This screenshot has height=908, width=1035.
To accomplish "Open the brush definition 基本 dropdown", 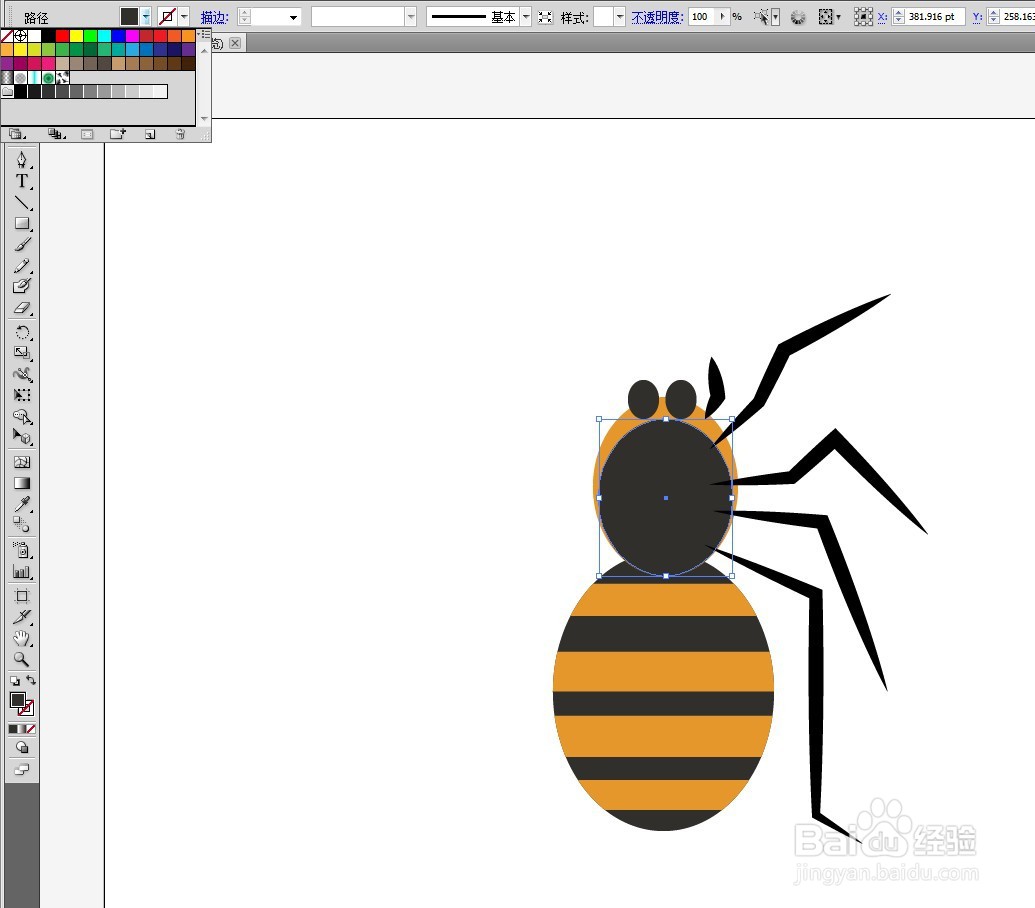I will 526,16.
